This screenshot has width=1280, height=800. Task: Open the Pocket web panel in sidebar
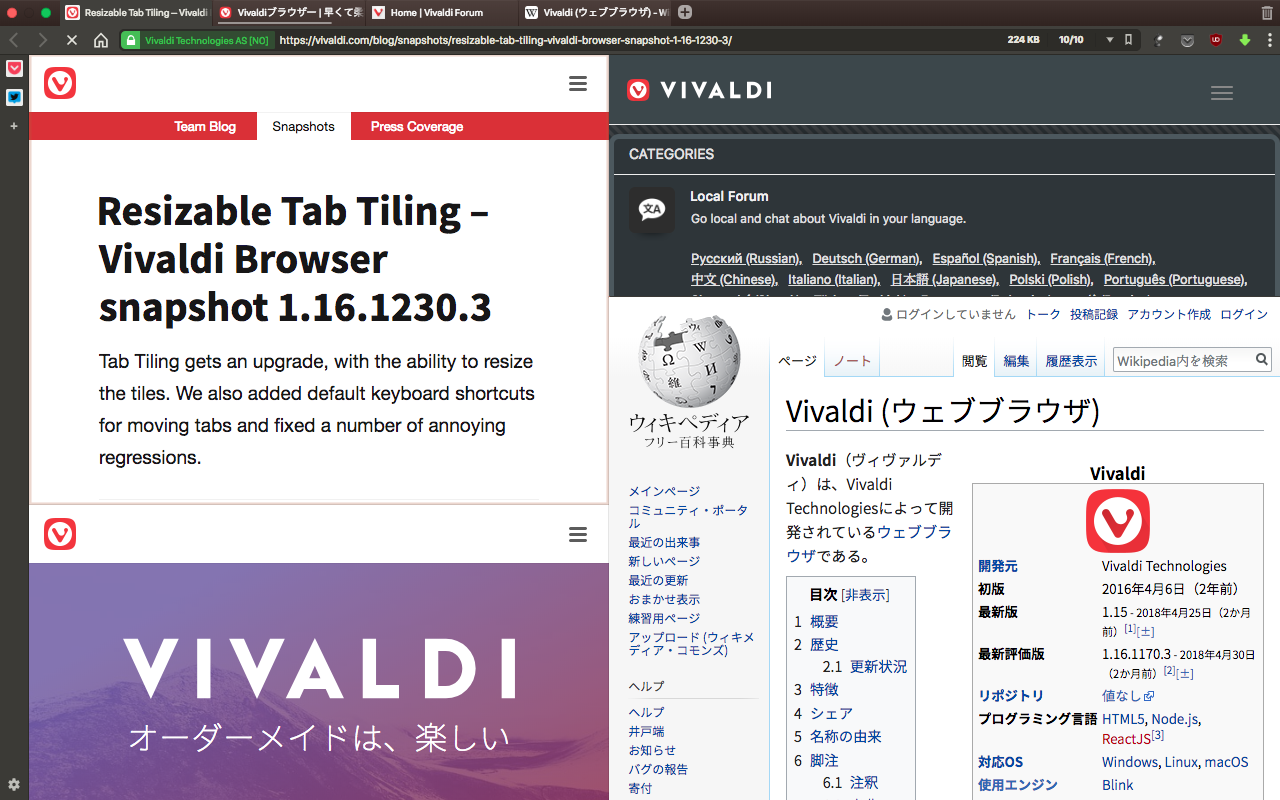(14, 69)
